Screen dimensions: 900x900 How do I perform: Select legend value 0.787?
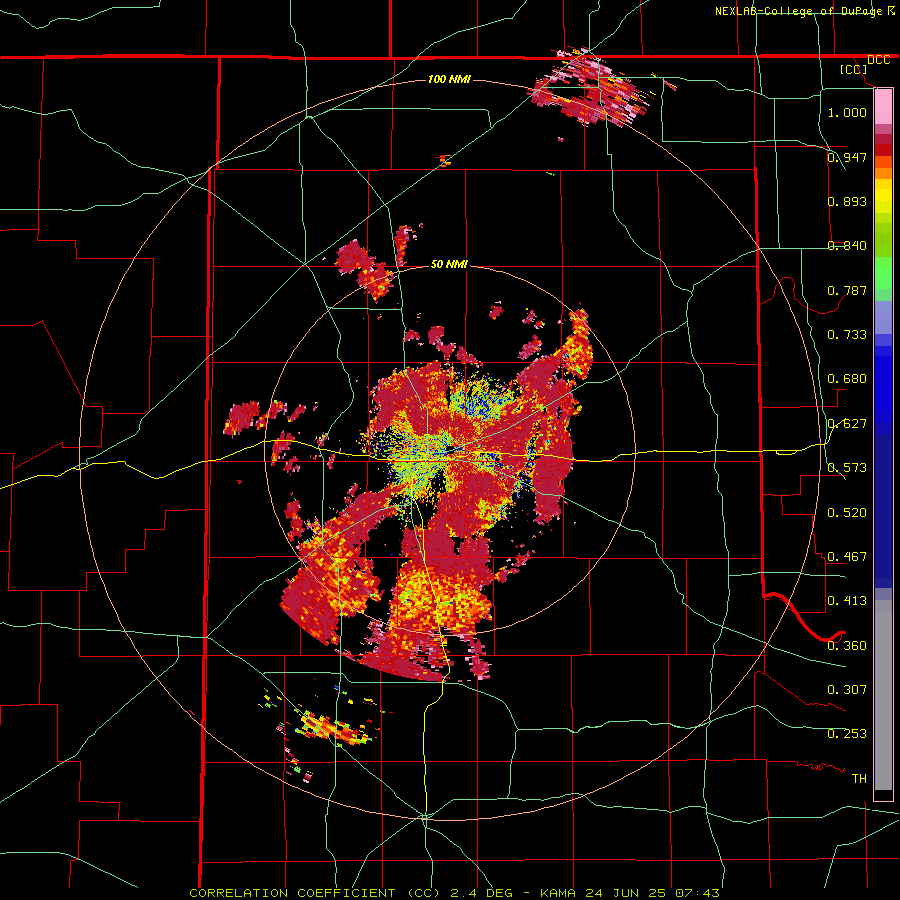(847, 290)
